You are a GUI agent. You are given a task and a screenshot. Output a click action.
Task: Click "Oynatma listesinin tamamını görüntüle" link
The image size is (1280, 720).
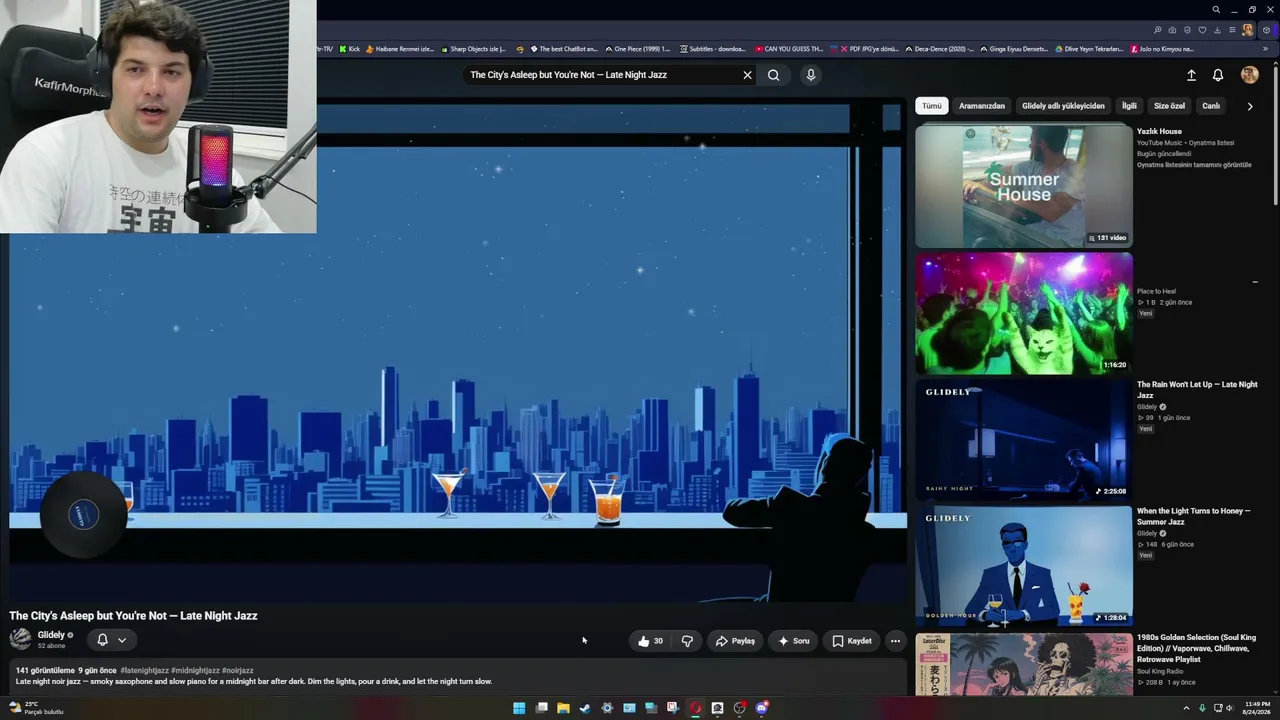(x=1194, y=165)
